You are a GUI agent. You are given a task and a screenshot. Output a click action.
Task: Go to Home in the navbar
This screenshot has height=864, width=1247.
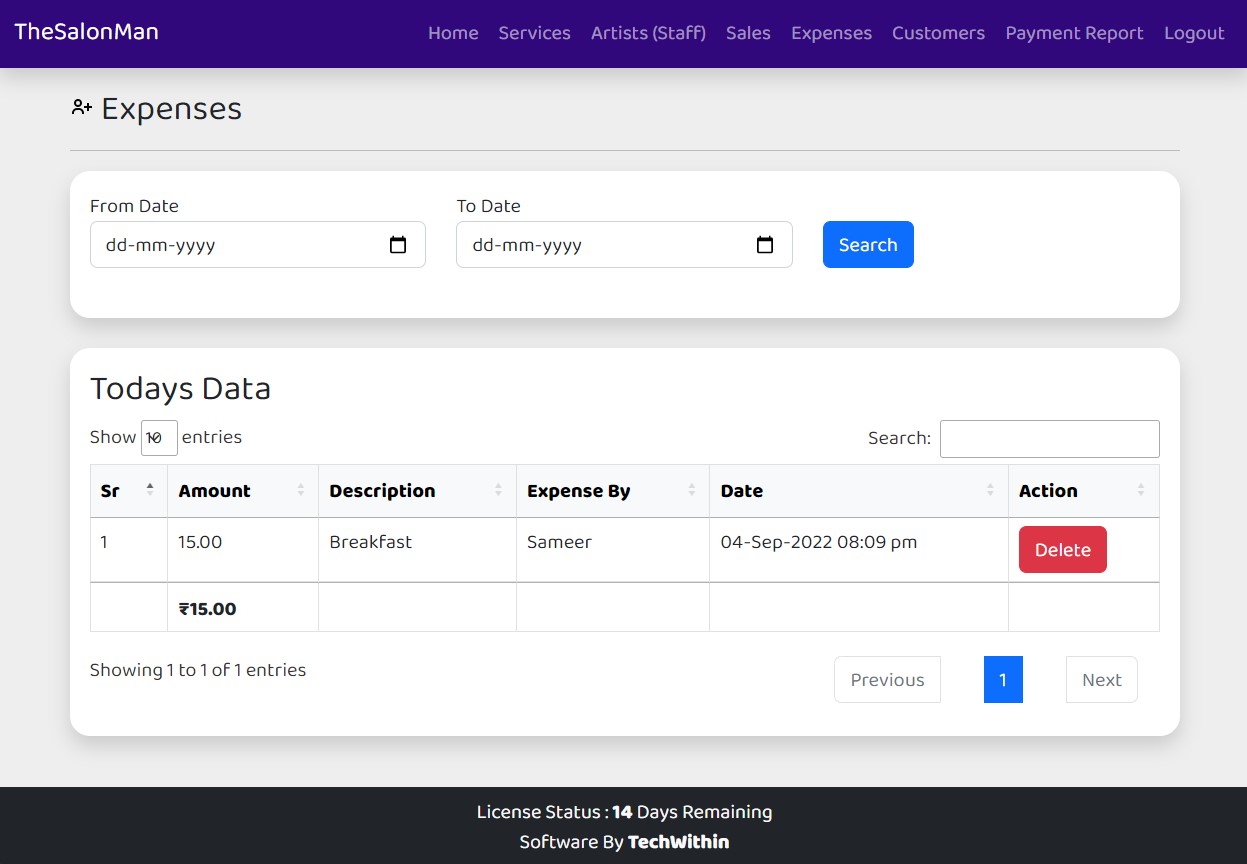[x=453, y=33]
